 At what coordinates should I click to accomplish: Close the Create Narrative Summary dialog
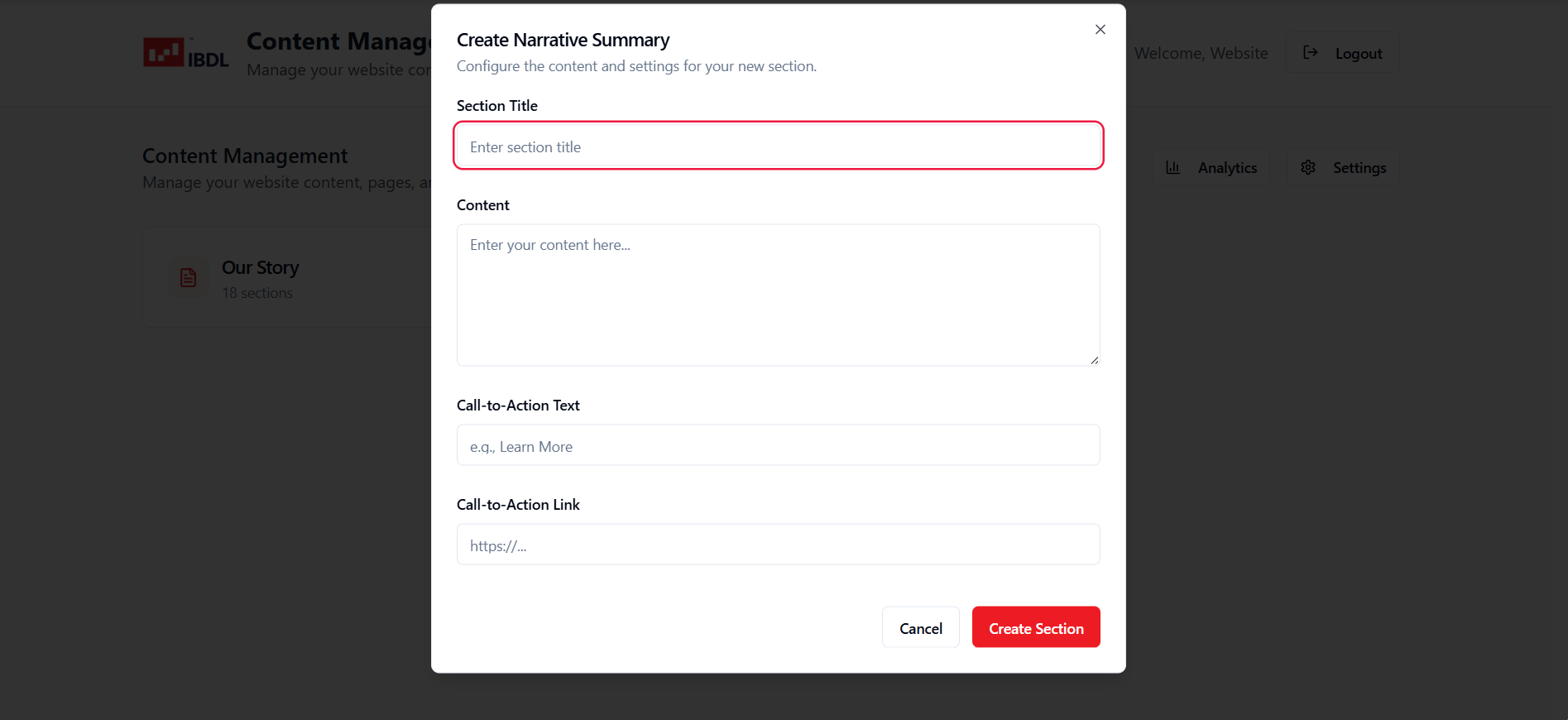(1100, 30)
